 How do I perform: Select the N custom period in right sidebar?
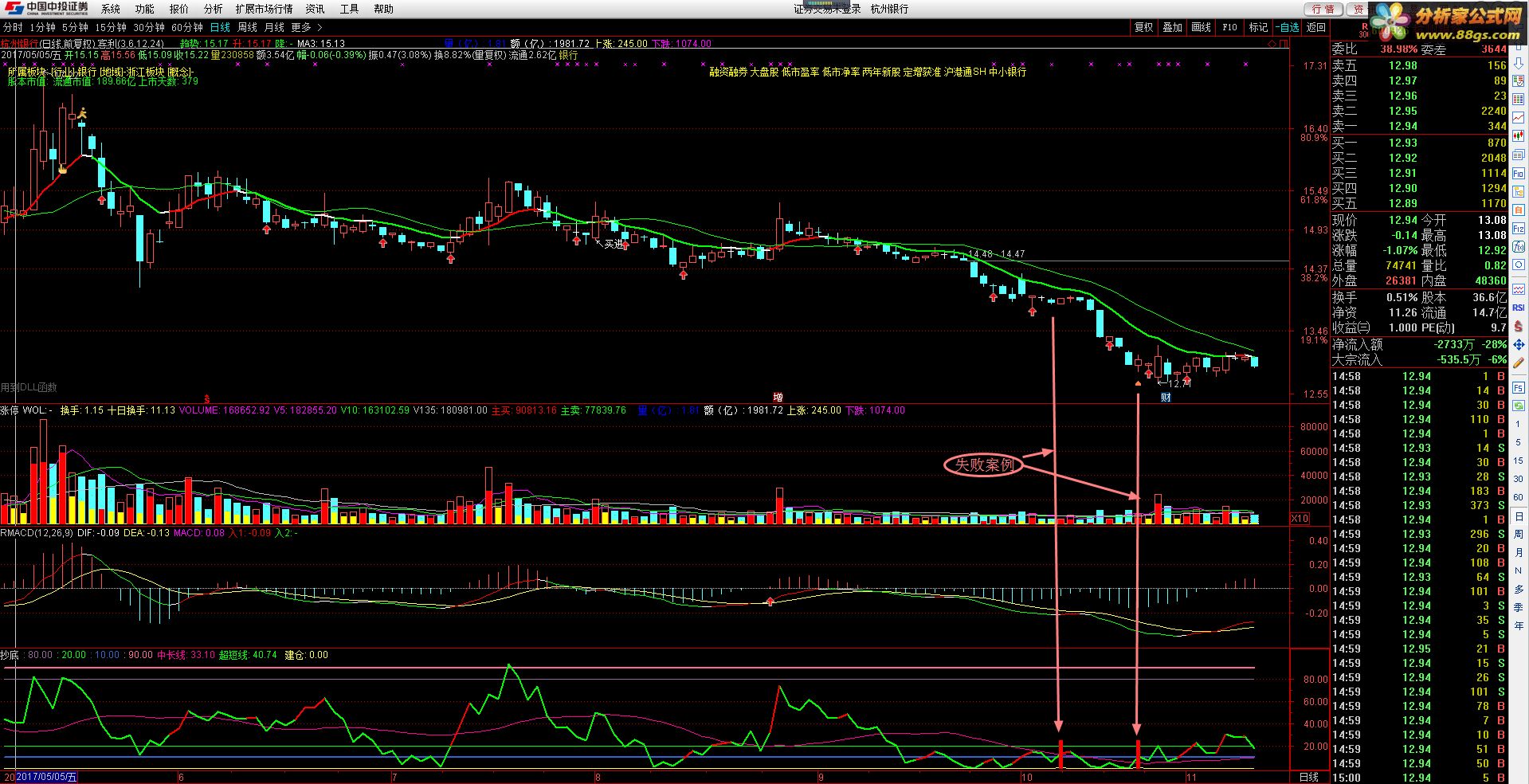click(x=1518, y=570)
